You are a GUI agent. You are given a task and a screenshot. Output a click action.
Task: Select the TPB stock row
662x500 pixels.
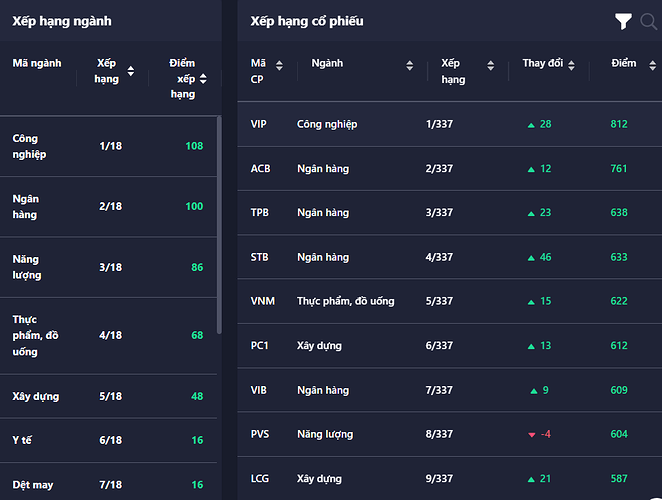[449, 213]
